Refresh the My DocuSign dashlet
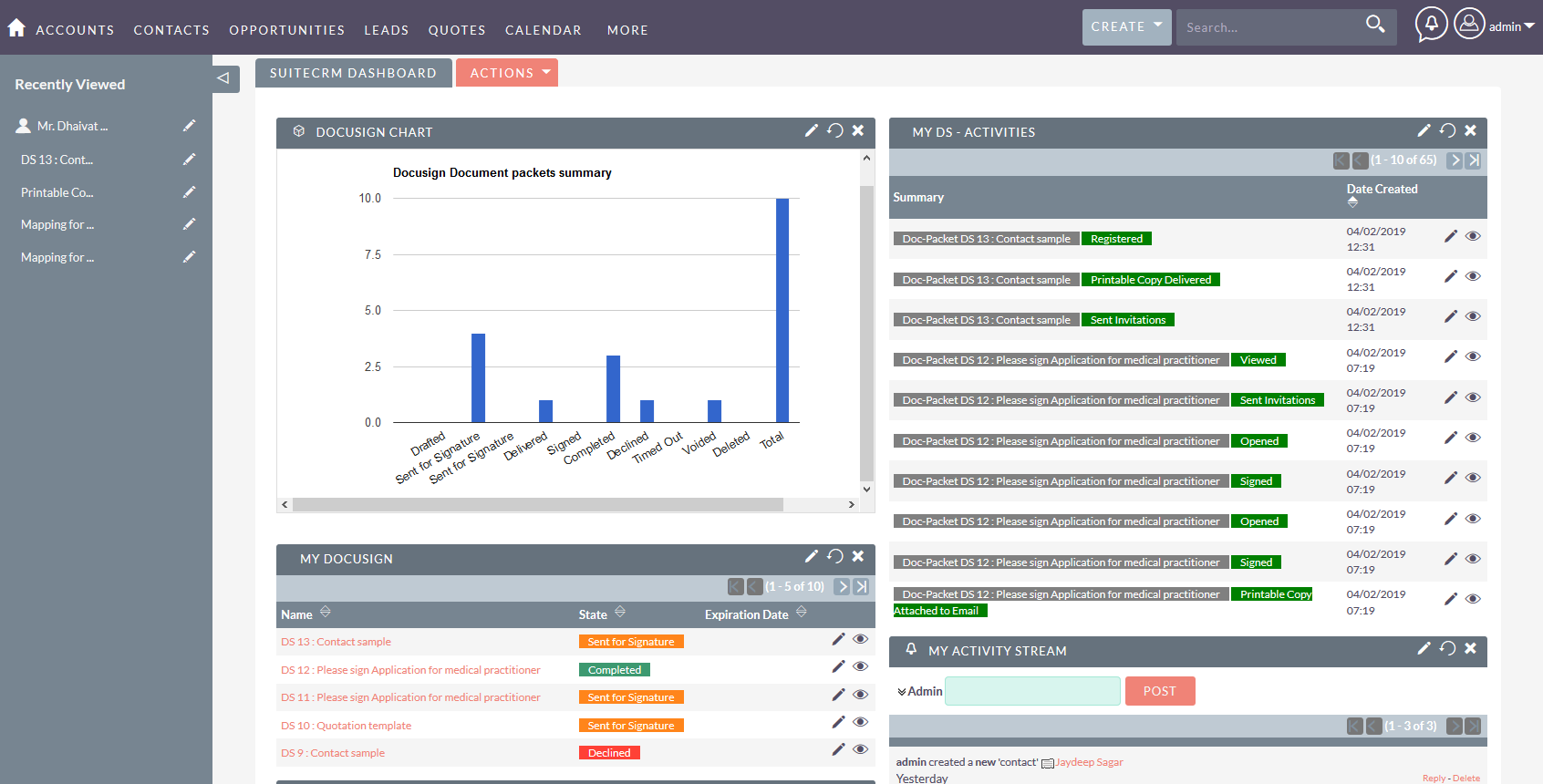Viewport: 1543px width, 784px height. click(x=834, y=556)
